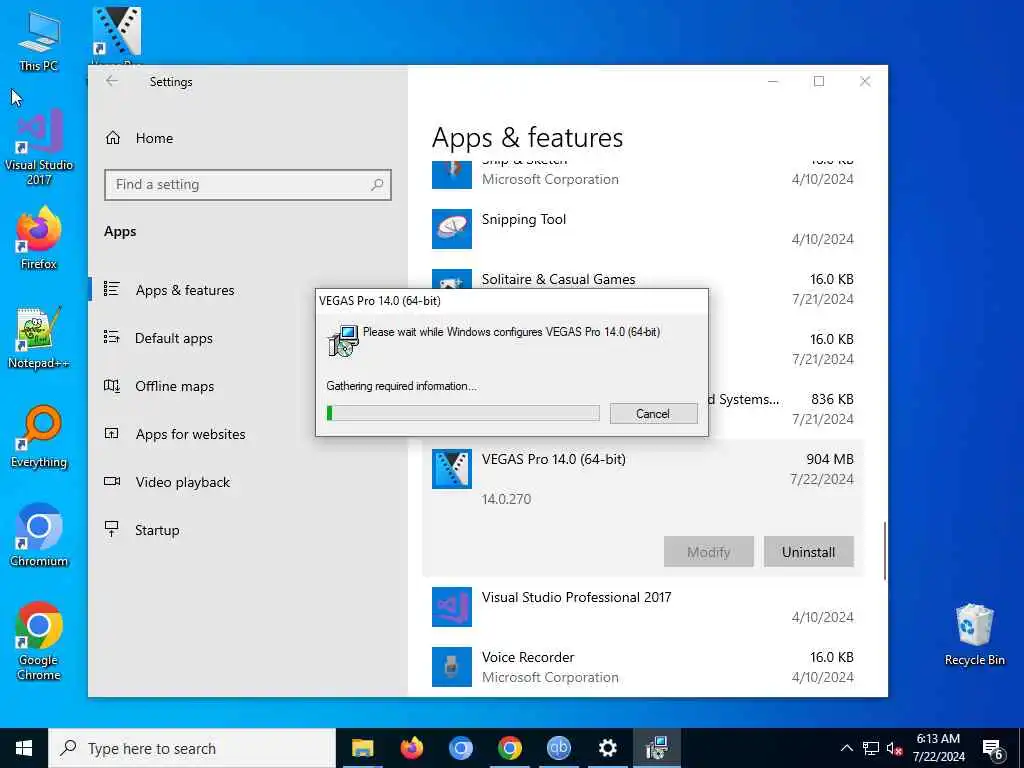The width and height of the screenshot is (1024, 768).
Task: Select Visual Studio 2017 desktop shortcut
Action: click(39, 147)
